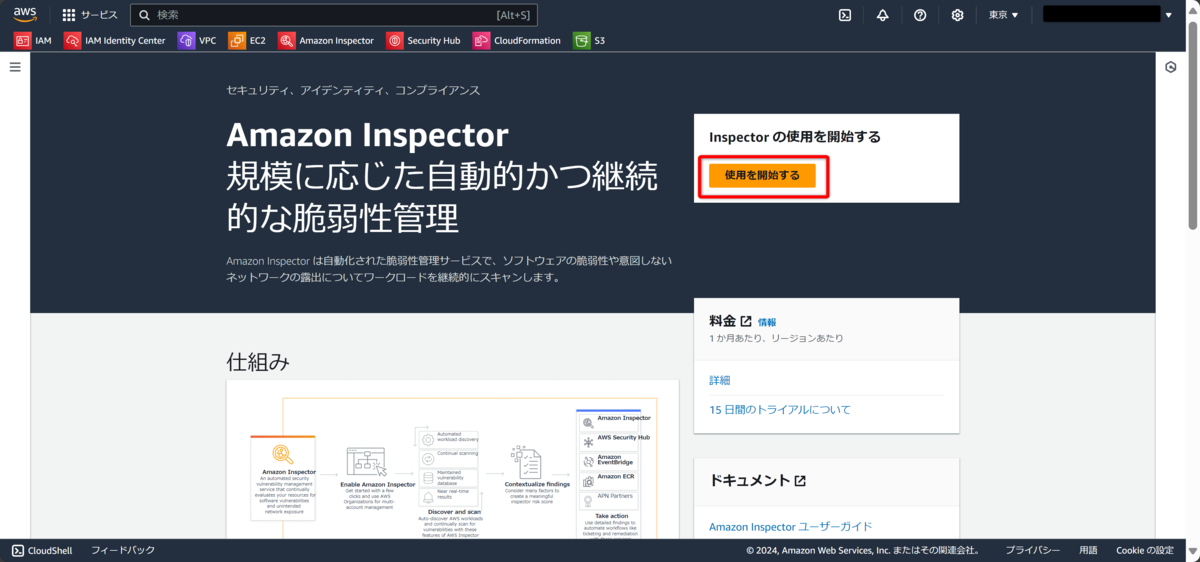Open the help question mark menu
Viewport: 1200px width, 562px height.
(x=920, y=15)
